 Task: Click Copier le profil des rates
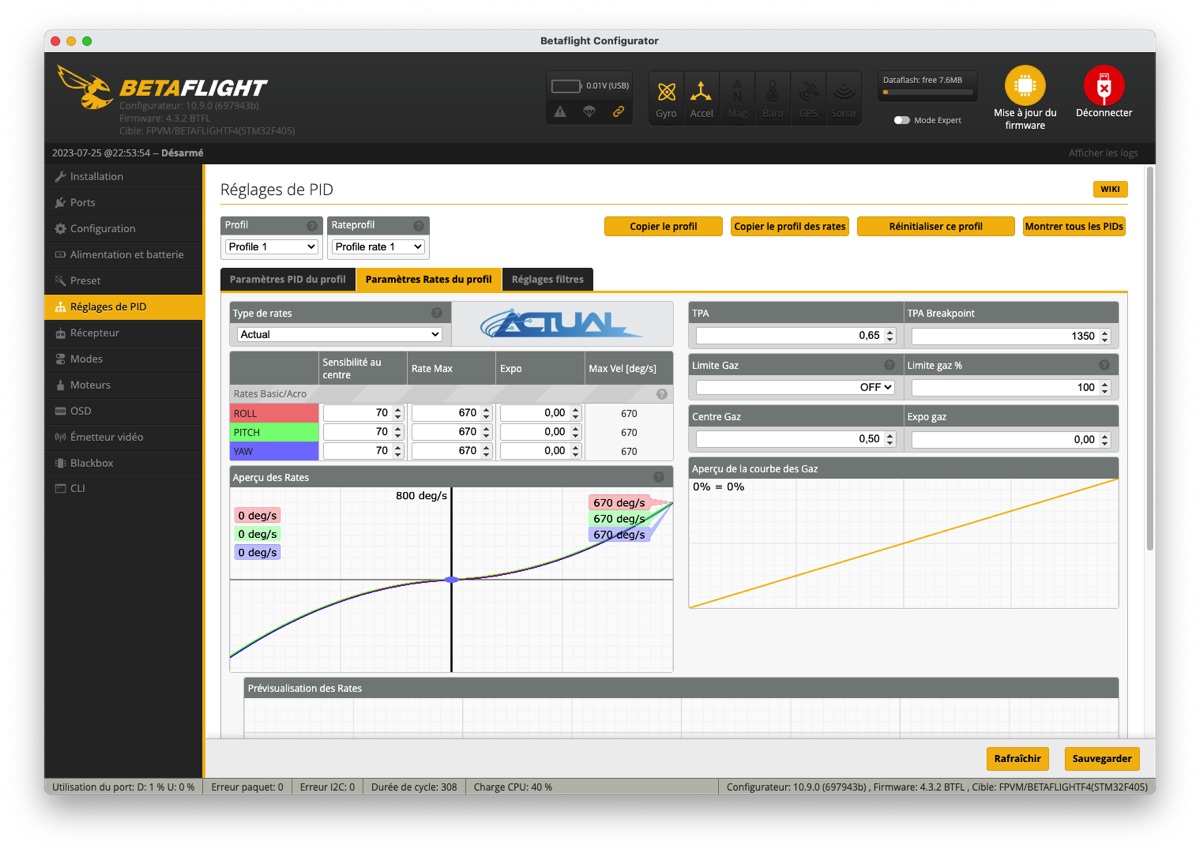tap(790, 227)
